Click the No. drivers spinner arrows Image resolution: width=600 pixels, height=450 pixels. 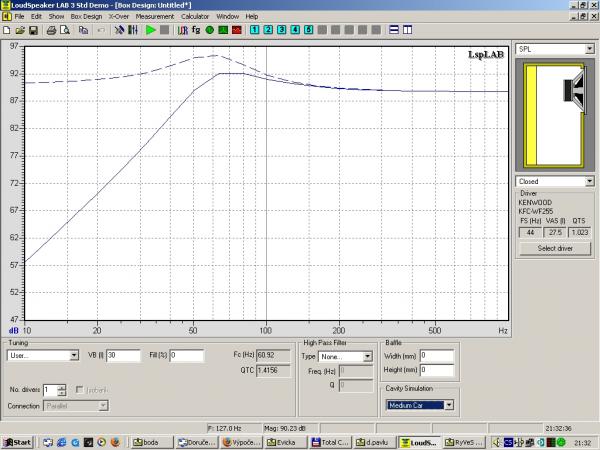tap(62, 389)
